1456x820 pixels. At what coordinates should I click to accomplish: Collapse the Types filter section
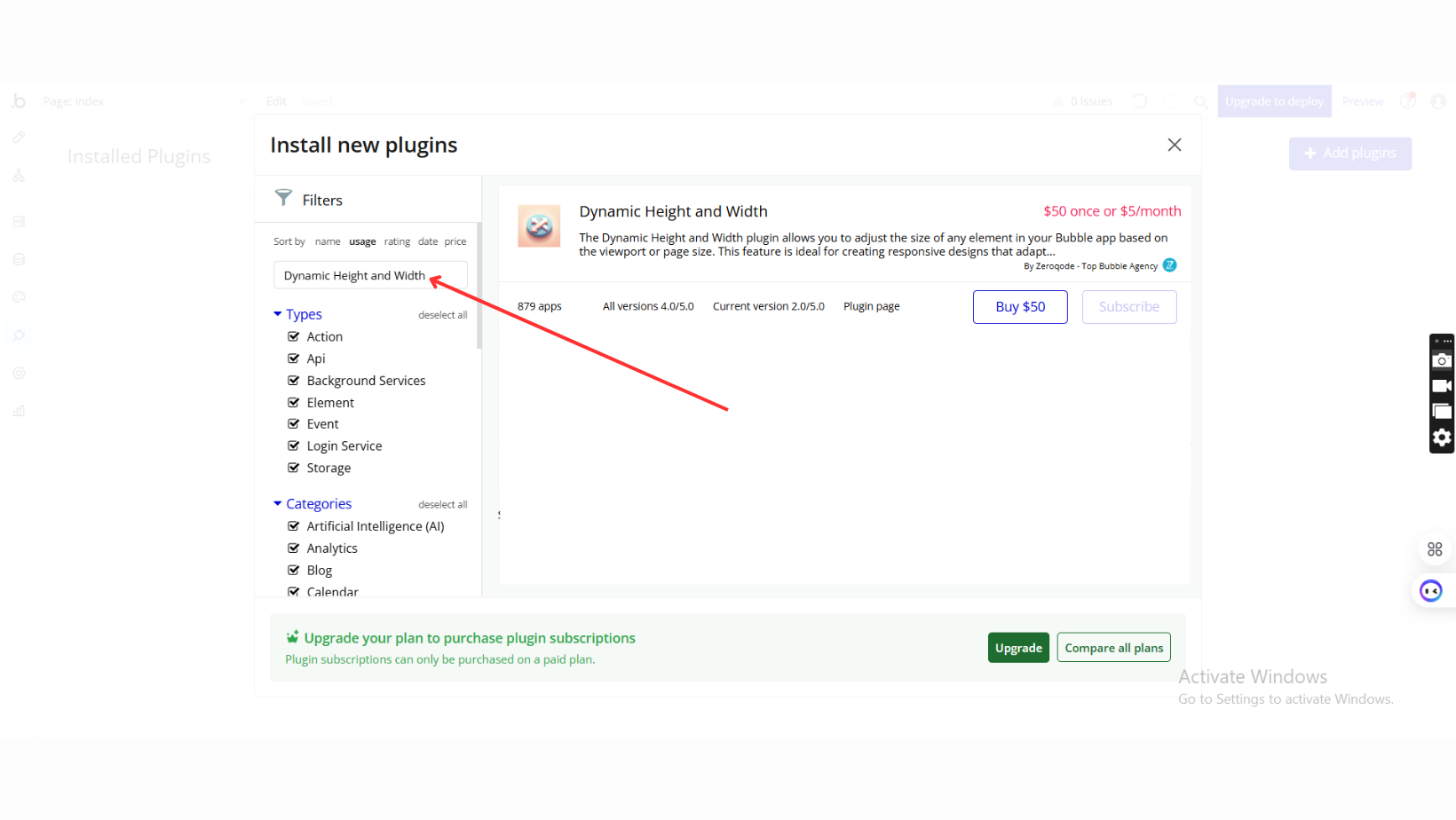click(278, 314)
